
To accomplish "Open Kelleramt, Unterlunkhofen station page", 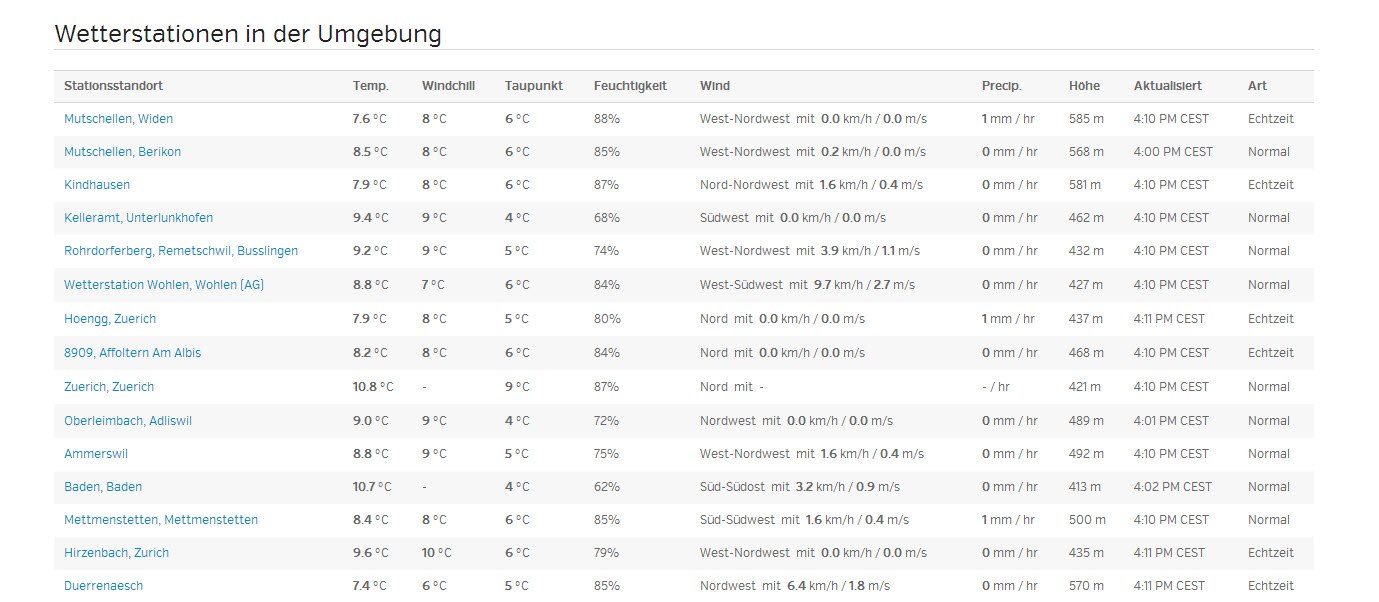I will pos(138,218).
